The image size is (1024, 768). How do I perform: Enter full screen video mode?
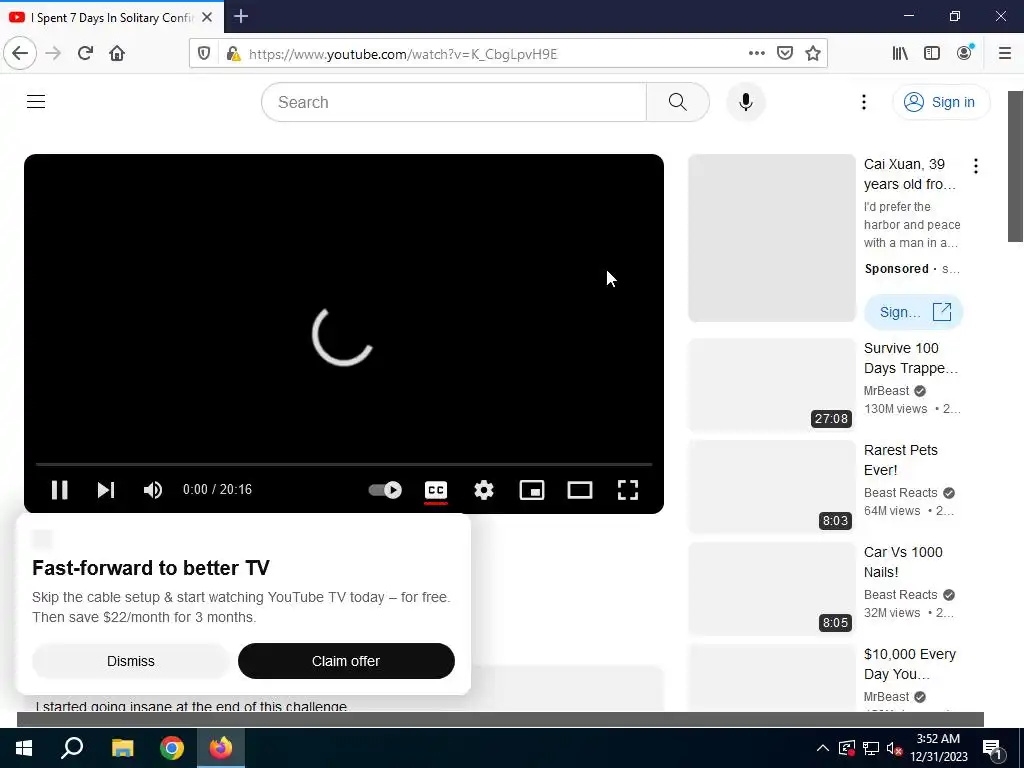(628, 490)
